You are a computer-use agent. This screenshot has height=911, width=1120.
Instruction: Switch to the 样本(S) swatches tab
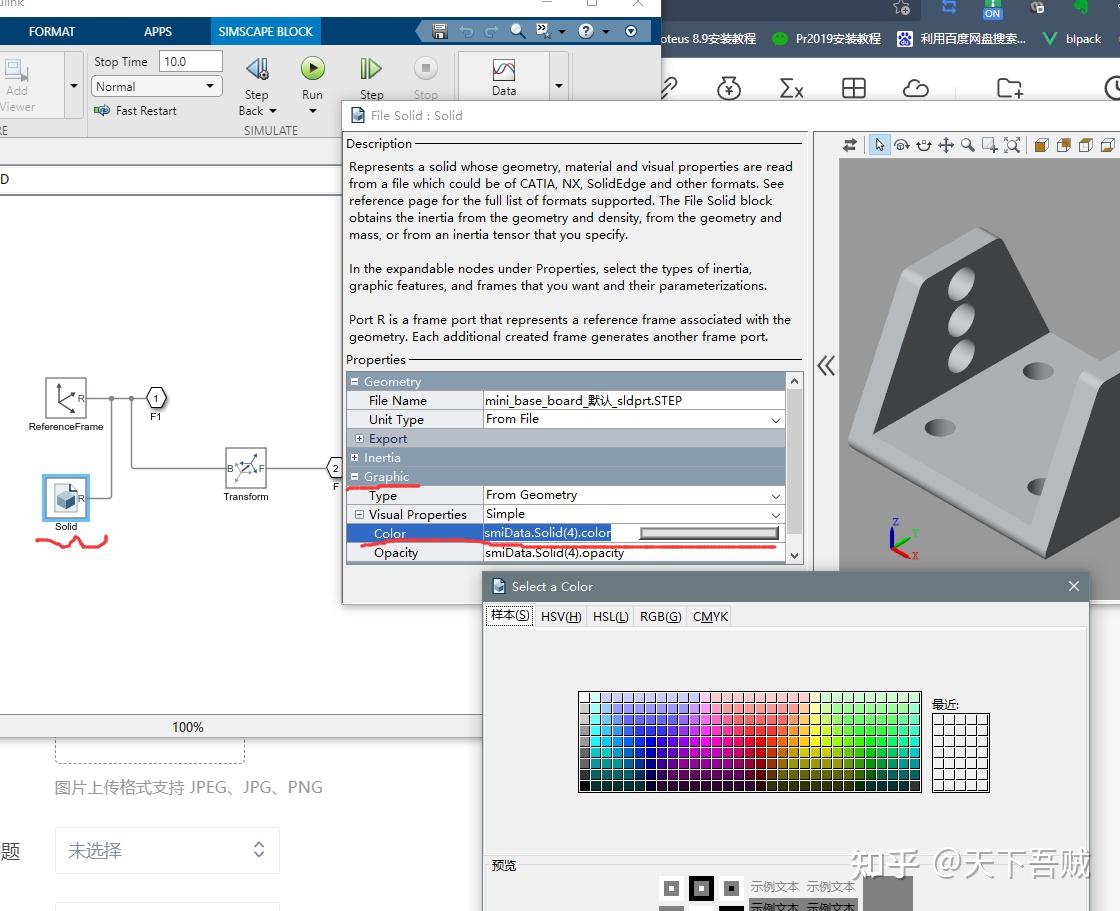point(510,615)
